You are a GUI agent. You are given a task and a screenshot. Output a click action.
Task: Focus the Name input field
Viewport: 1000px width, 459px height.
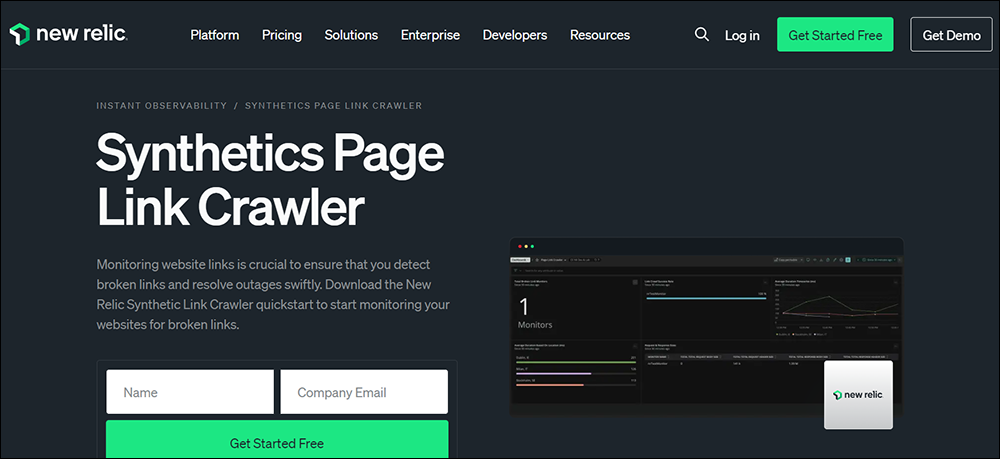pyautogui.click(x=190, y=392)
